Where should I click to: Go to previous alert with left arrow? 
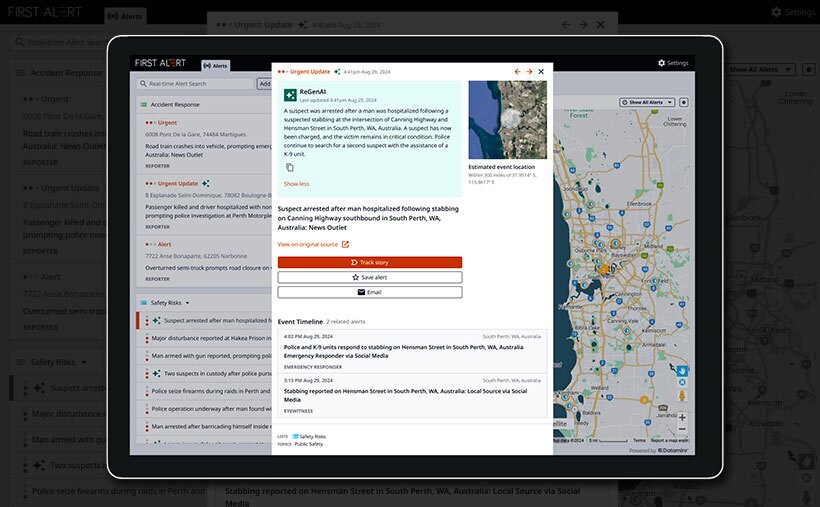(517, 72)
